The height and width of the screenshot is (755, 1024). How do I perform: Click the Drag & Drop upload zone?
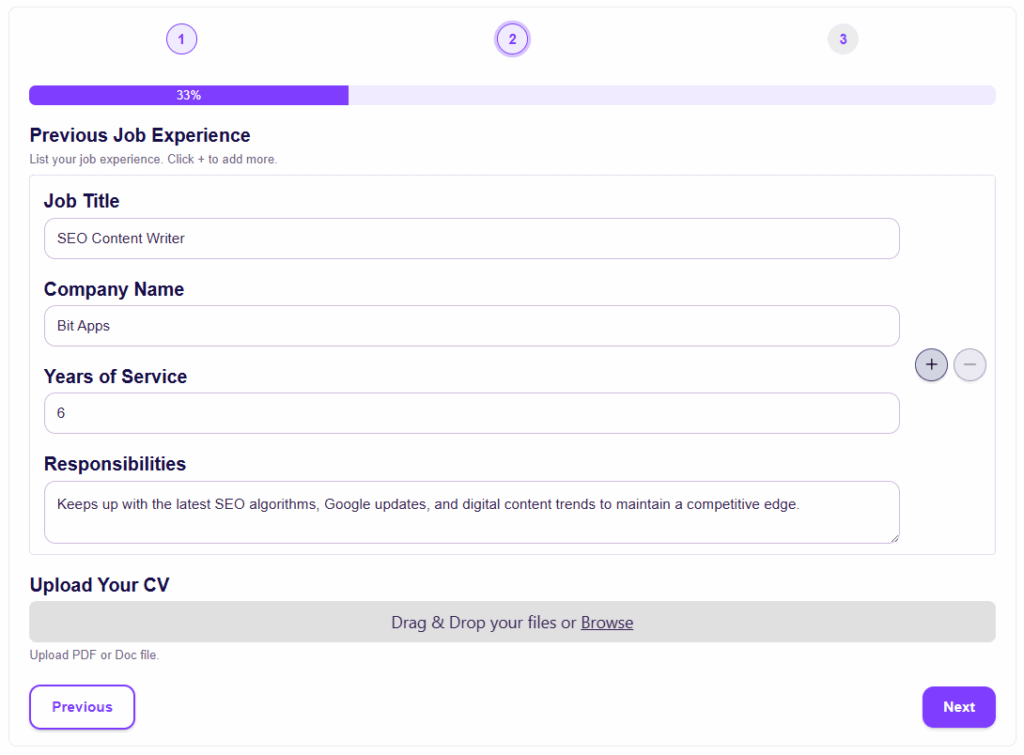[300, 622]
